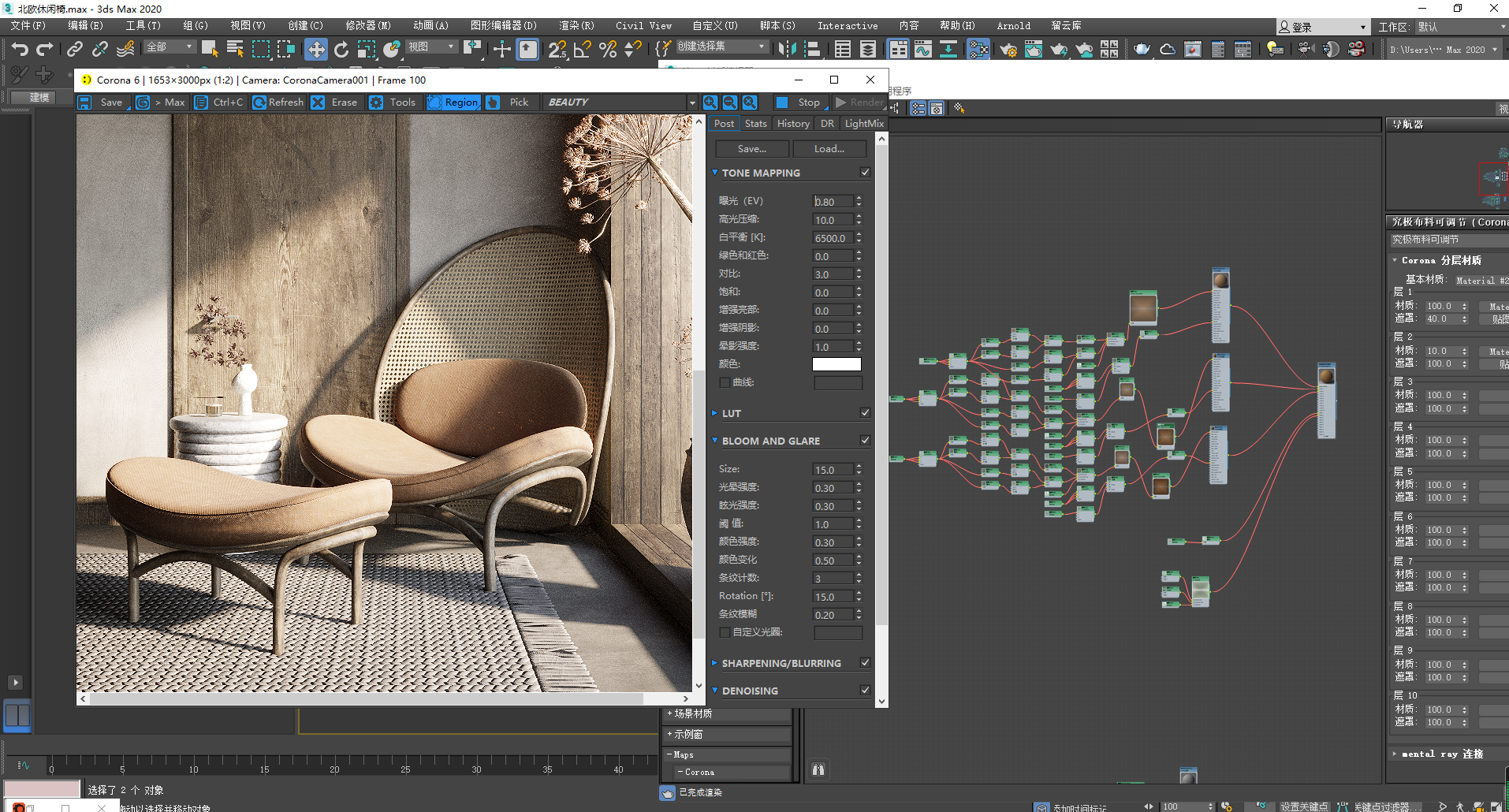Disable the Tone Mapping checkbox
Screen dimensions: 1509x812
click(x=865, y=173)
